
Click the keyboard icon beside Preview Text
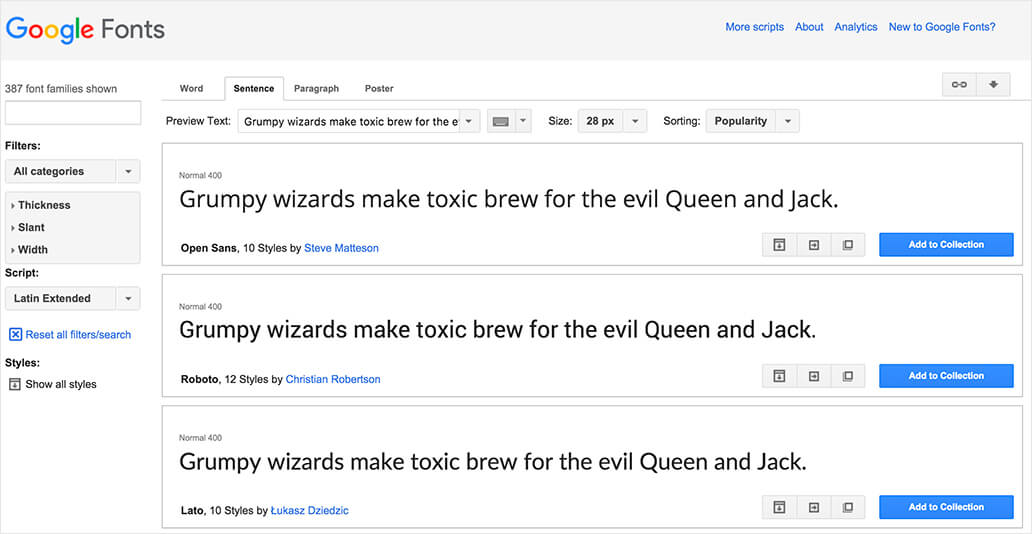click(501, 122)
